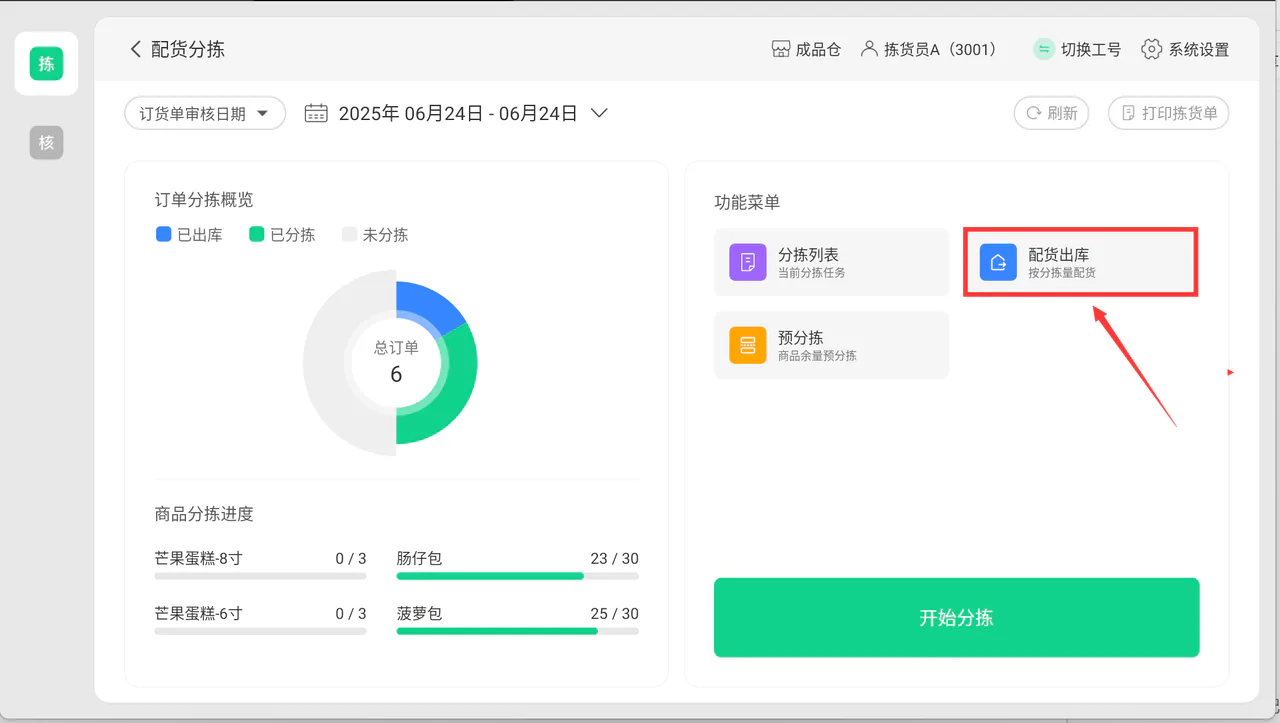Toggle the green 已分拣 legend swatch
1280x723 pixels.
(257, 234)
